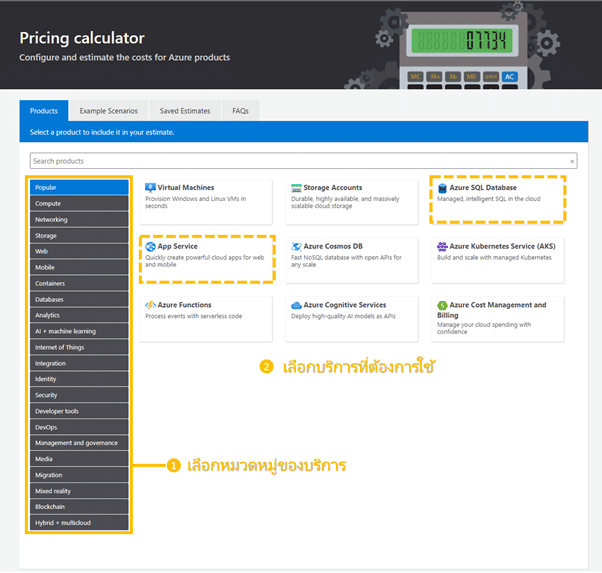Click the Azure Cosmos DB icon
Screen dimensions: 602x573
(296, 247)
